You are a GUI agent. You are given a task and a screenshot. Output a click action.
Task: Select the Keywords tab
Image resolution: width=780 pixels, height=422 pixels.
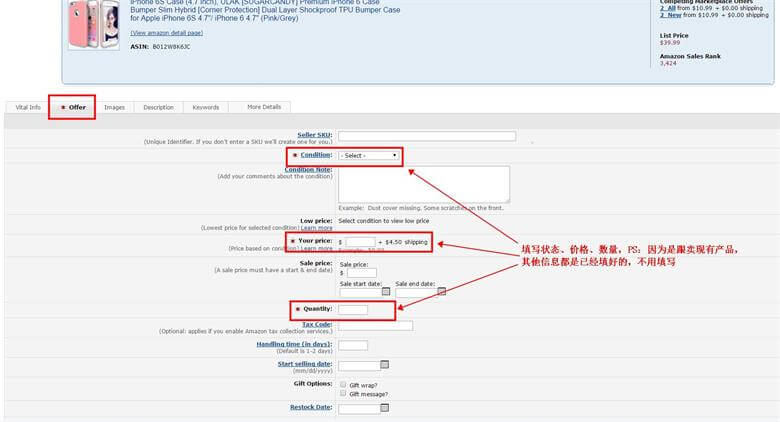coord(205,107)
